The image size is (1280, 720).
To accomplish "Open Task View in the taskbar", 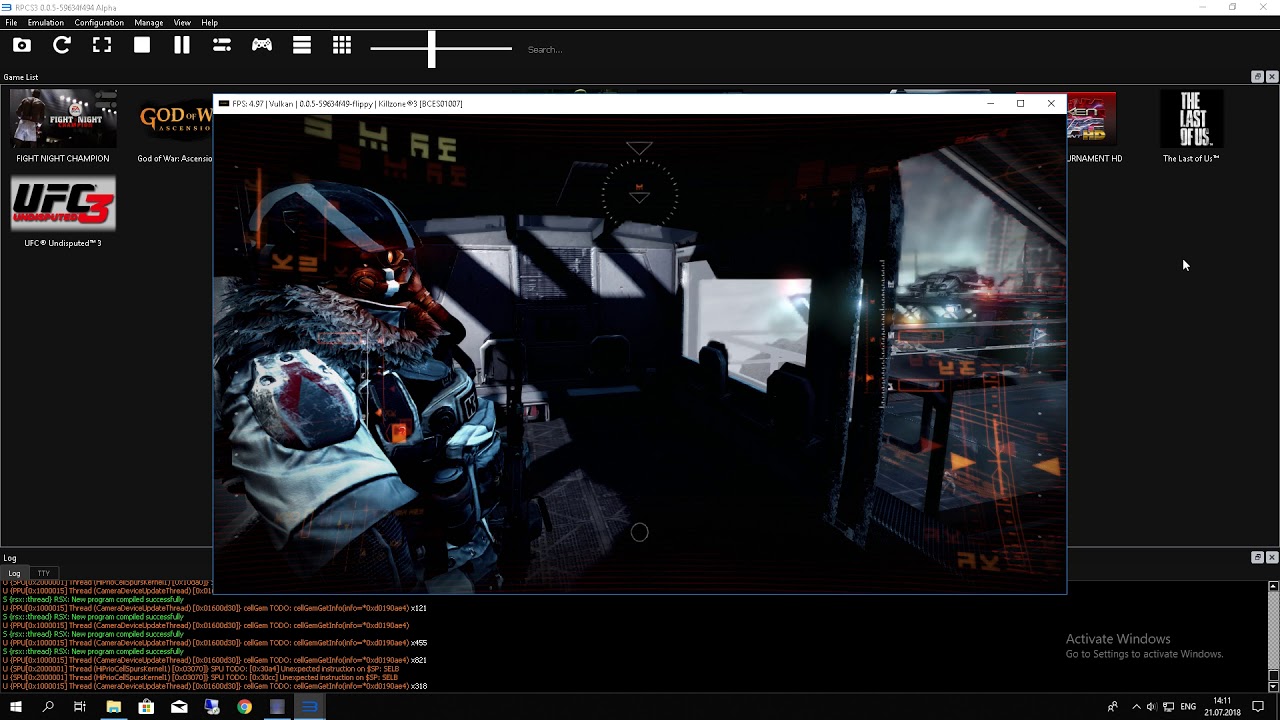I will point(80,706).
